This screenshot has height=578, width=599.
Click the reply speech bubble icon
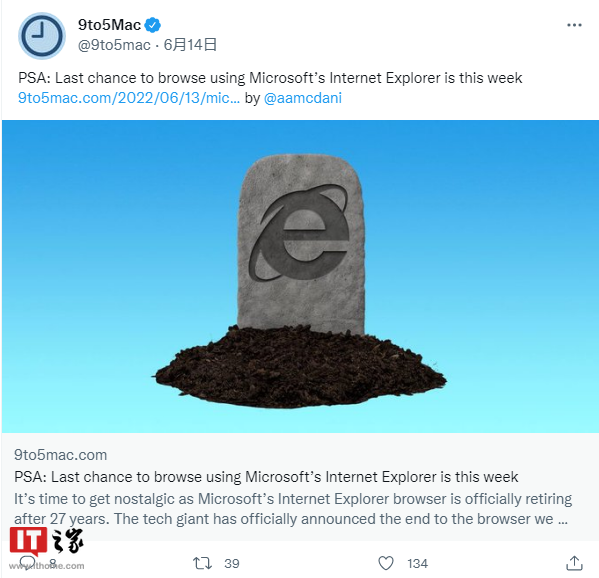[27, 563]
